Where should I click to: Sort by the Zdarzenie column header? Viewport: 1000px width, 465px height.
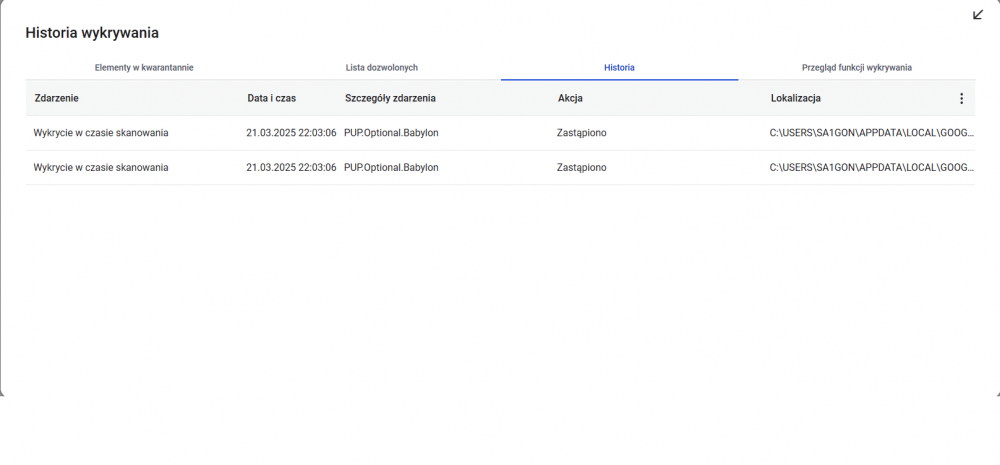tap(56, 99)
